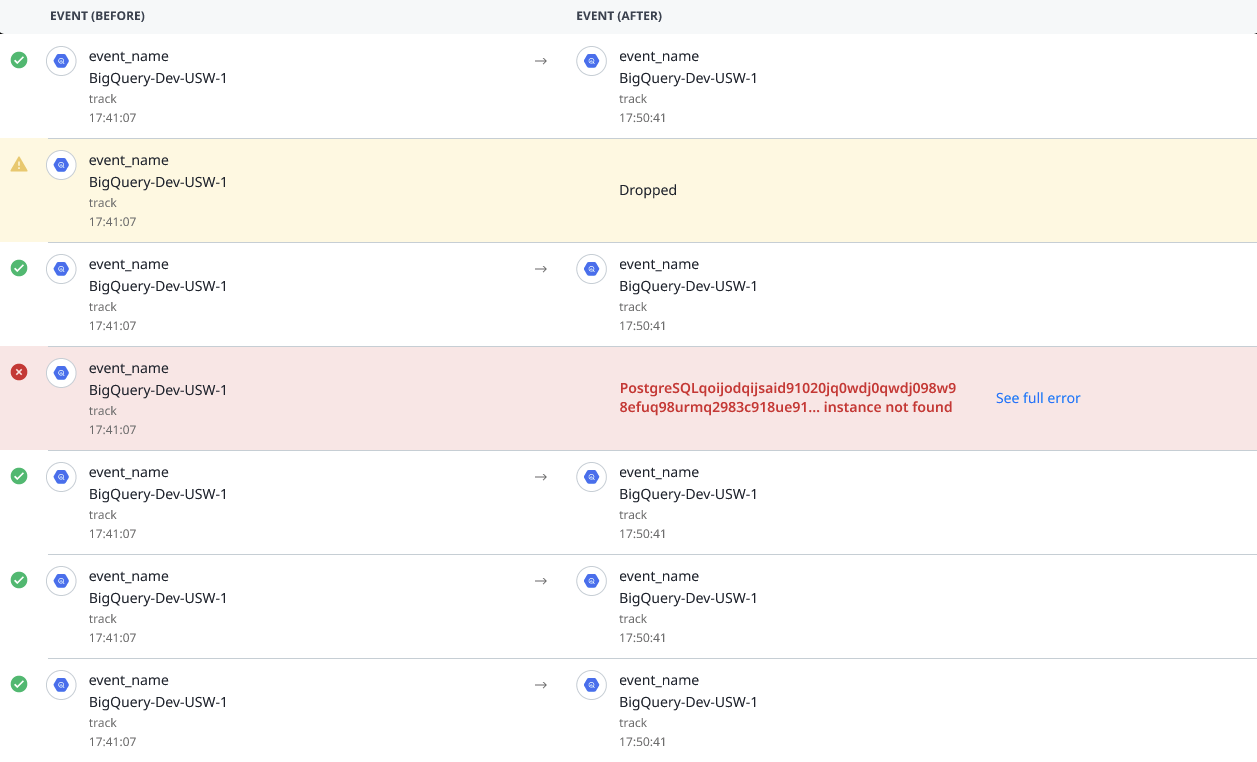
Task: Click BigQuery-Dev-USW-1 in the red error row
Action: [158, 390]
